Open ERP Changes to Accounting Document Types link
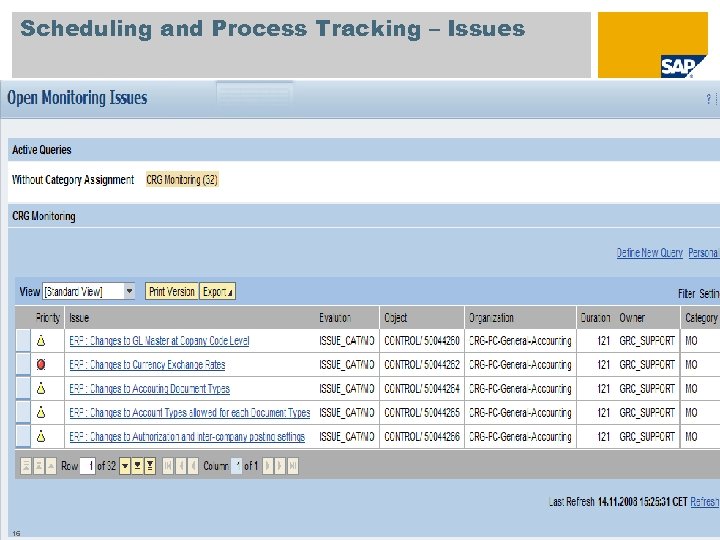Viewport: 720px width, 540px height. click(x=150, y=388)
